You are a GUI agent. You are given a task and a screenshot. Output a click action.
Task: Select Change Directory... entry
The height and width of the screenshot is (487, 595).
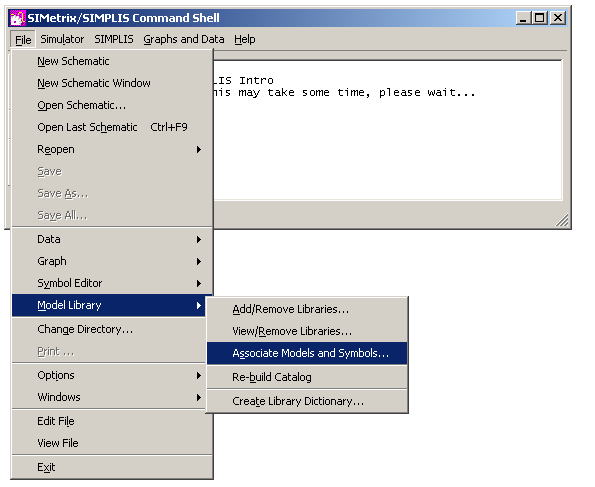(x=110, y=329)
